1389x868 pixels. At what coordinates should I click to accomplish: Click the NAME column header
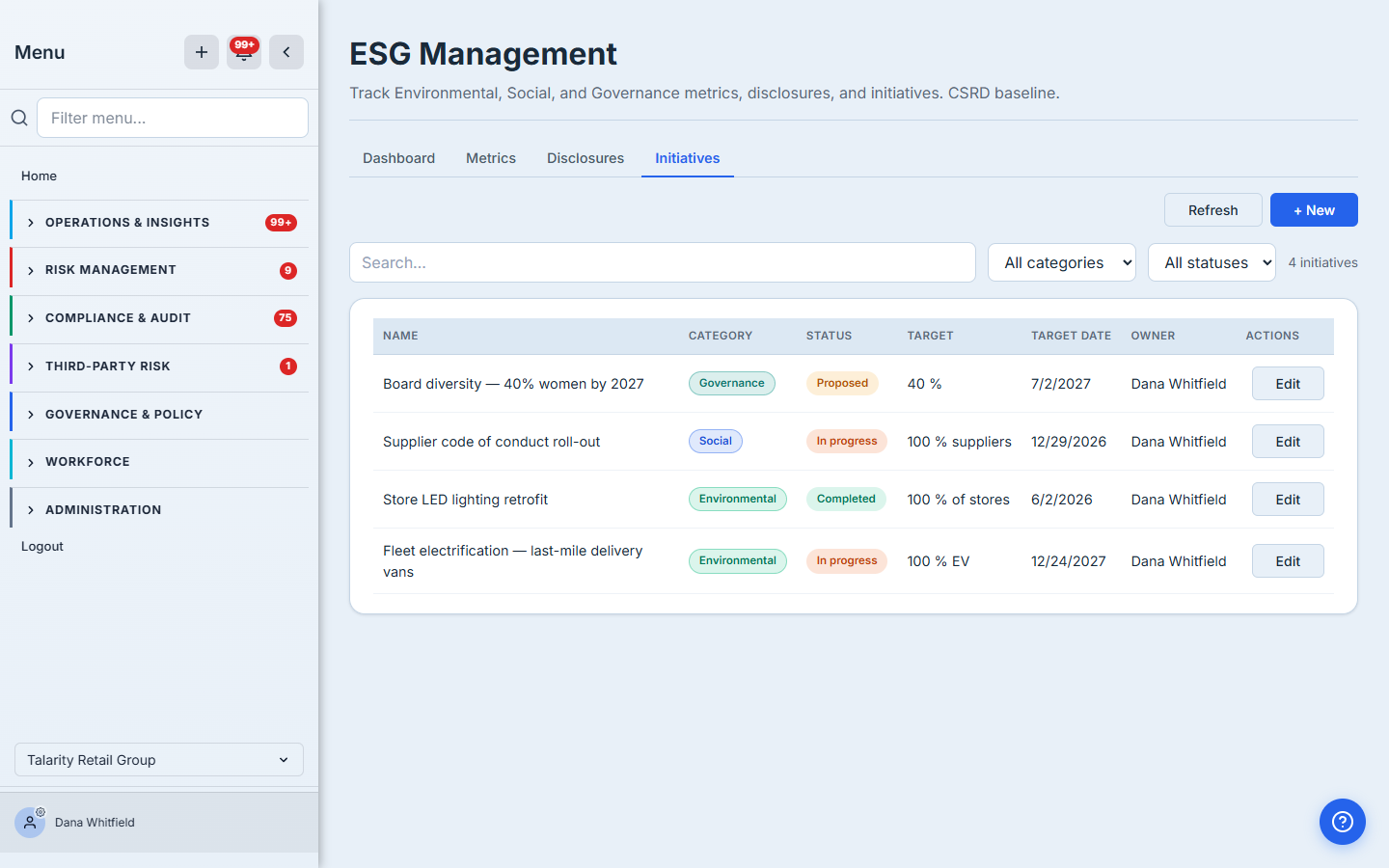pyautogui.click(x=400, y=336)
